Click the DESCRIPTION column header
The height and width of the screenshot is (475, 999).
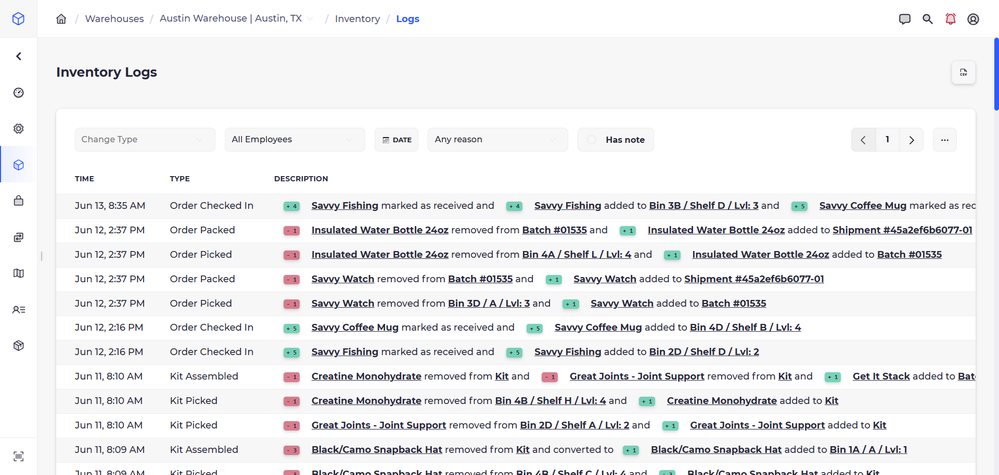[301, 179]
